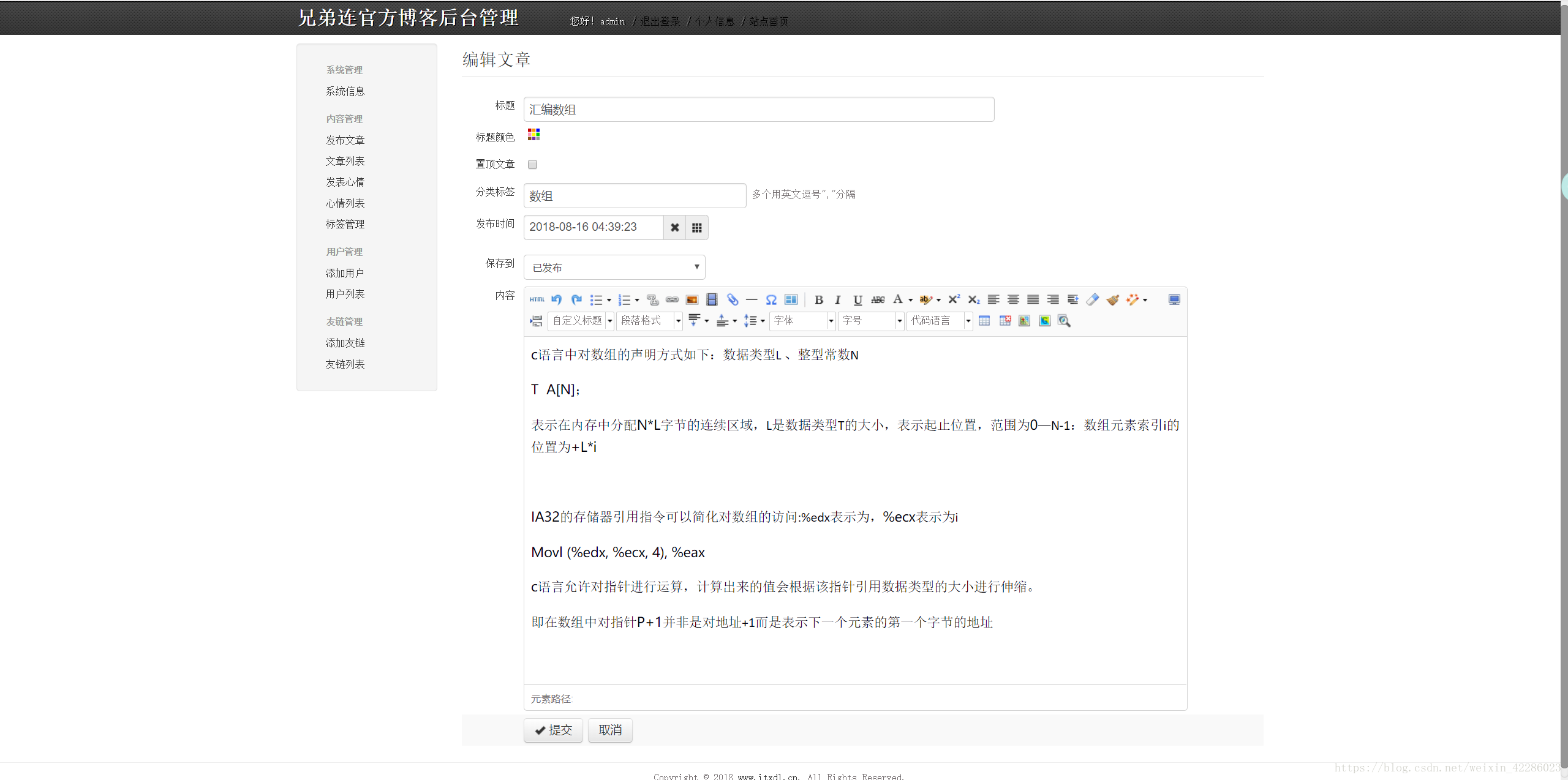Screen dimensions: 1568x780
Task: Click the 取消 cancel button
Action: coord(610,730)
